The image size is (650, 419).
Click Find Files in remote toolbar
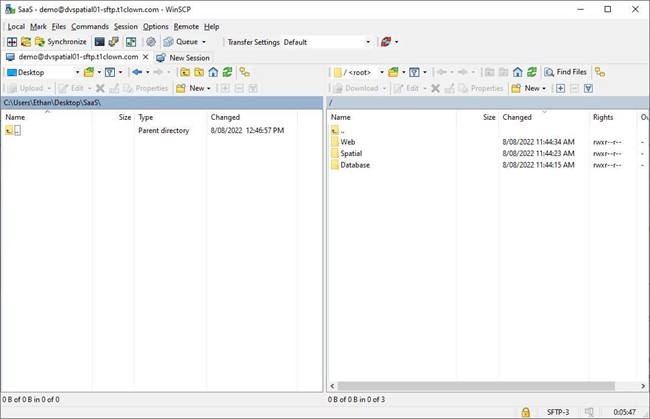(x=565, y=72)
